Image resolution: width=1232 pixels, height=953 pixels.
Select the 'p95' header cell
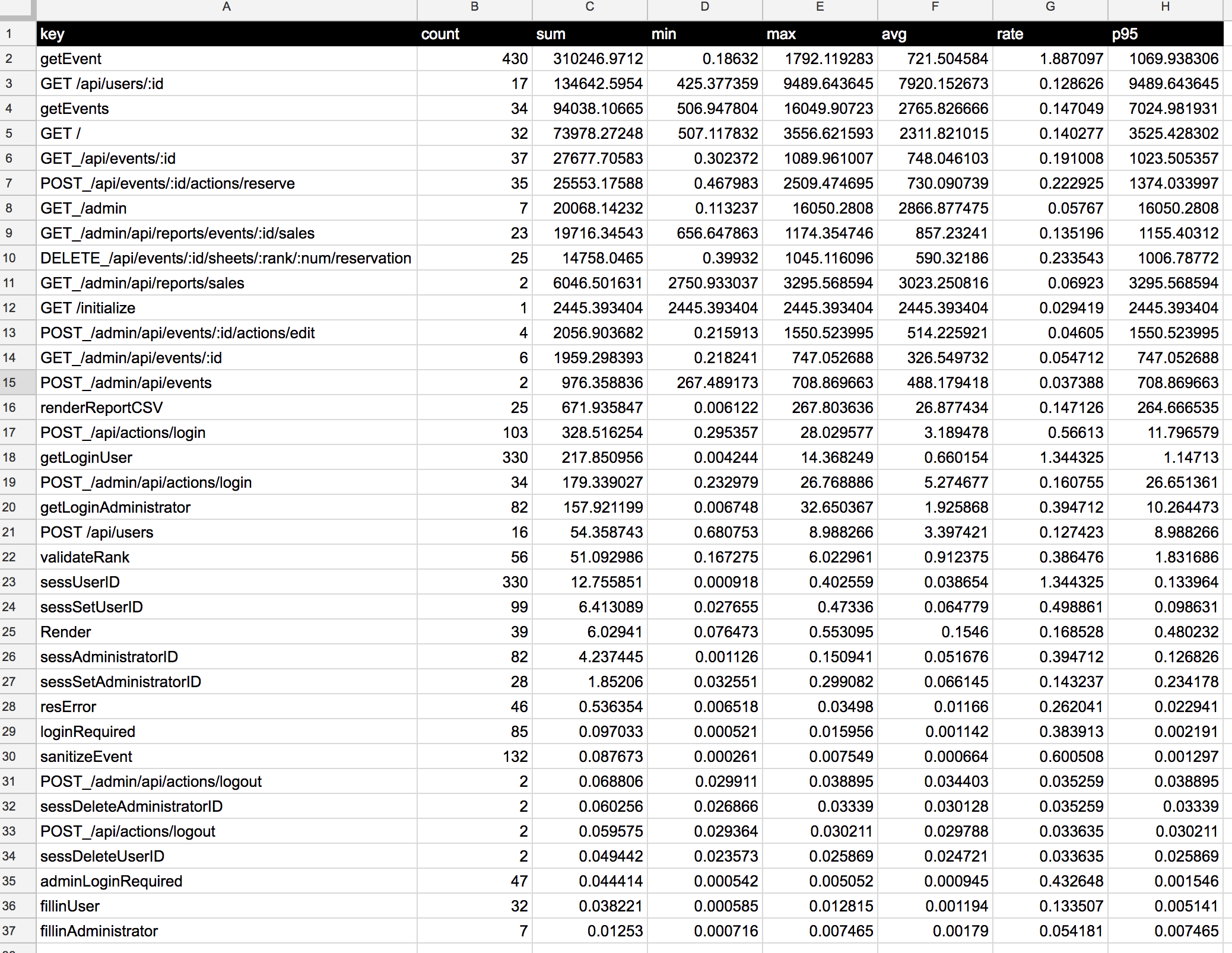[x=1165, y=34]
